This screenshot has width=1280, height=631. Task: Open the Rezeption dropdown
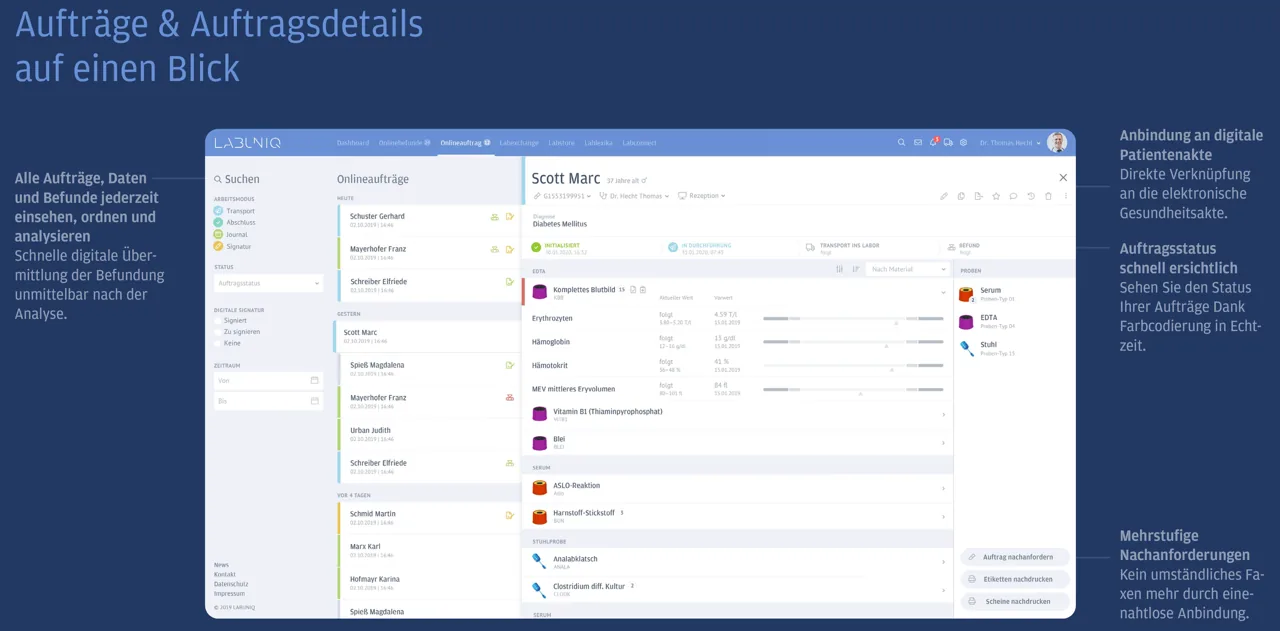[x=702, y=196]
